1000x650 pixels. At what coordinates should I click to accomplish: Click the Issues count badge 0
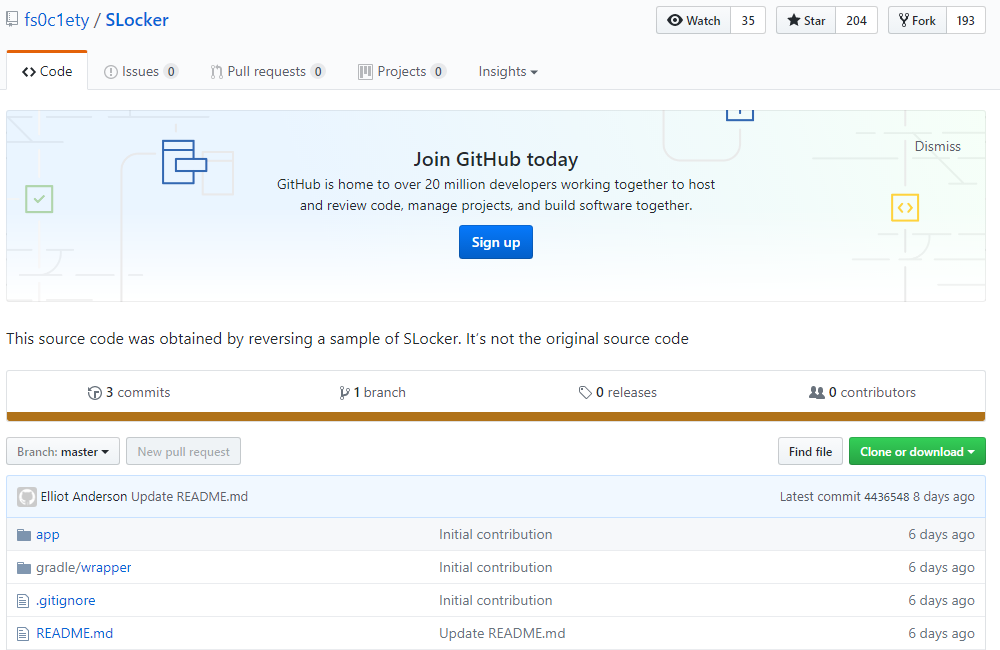(x=171, y=71)
